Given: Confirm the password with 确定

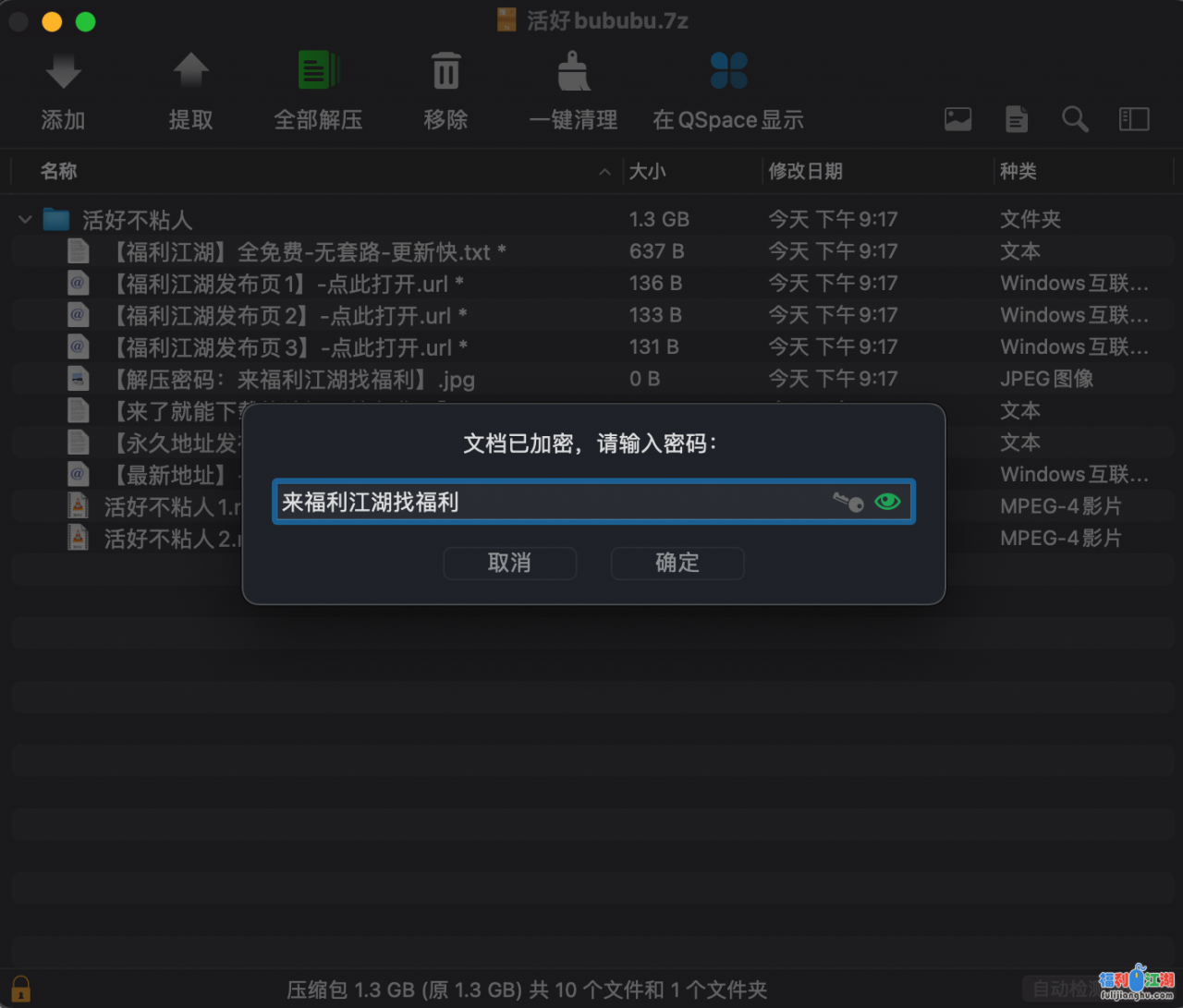Looking at the screenshot, I should (677, 564).
